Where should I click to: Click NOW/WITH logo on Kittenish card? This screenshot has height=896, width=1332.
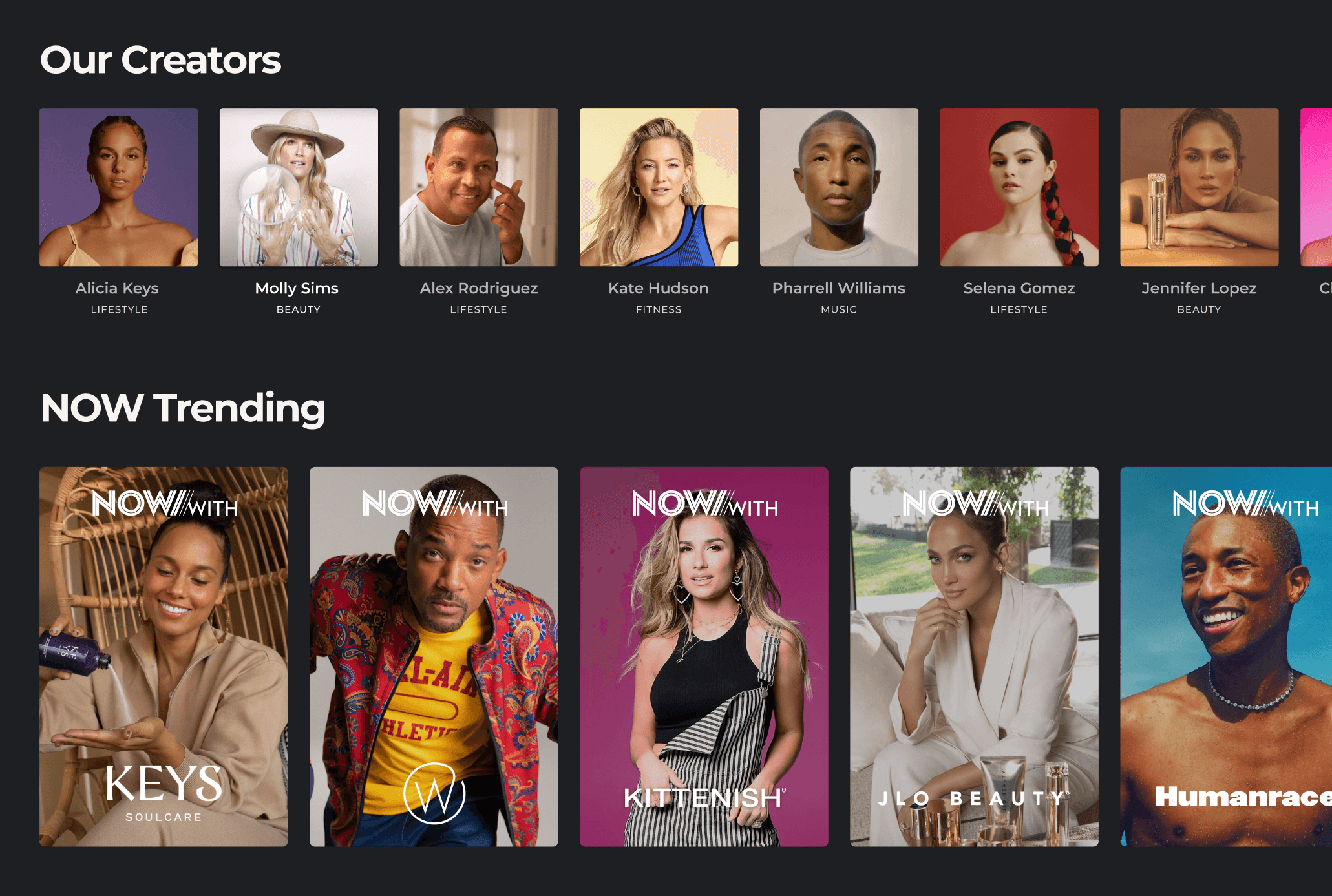[x=705, y=503]
